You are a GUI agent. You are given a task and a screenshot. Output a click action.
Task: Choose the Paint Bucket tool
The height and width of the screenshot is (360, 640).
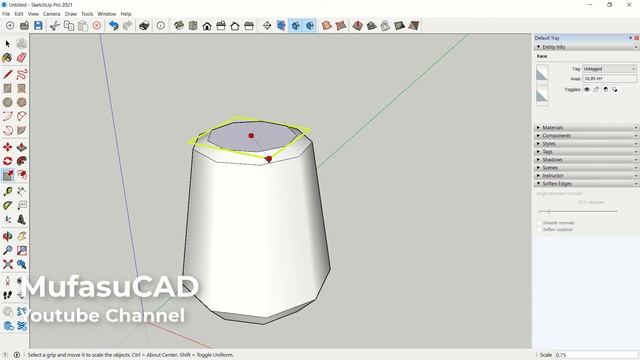point(8,58)
